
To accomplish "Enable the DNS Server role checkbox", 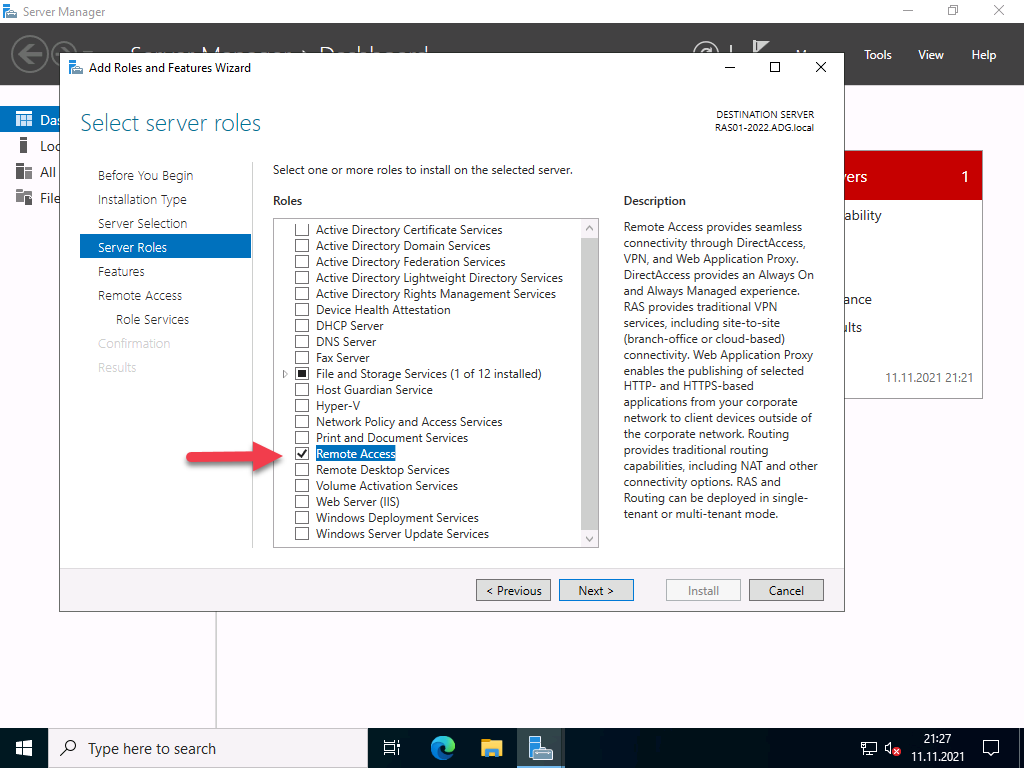I will 302,342.
